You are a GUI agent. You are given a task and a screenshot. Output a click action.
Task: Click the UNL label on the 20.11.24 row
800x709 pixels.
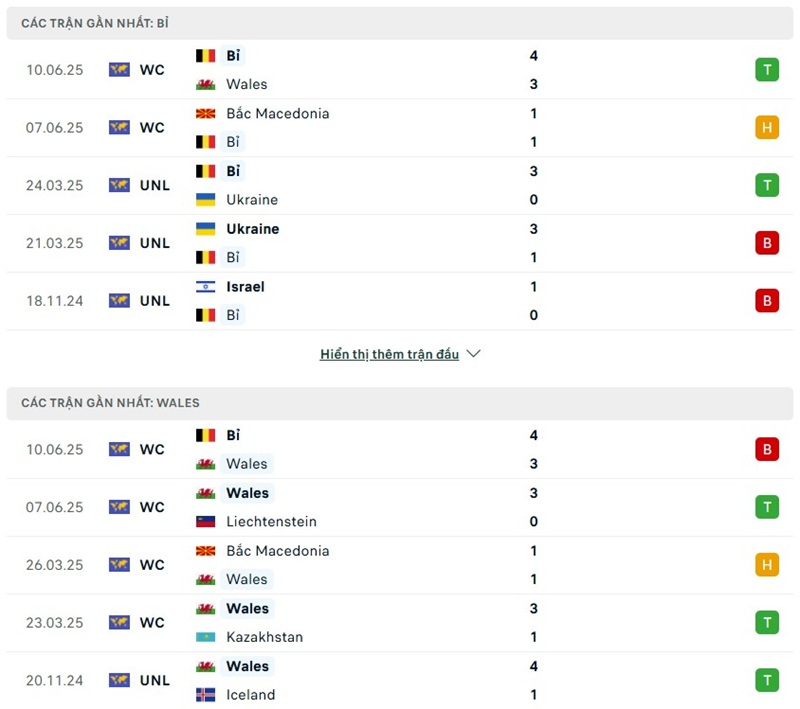155,681
